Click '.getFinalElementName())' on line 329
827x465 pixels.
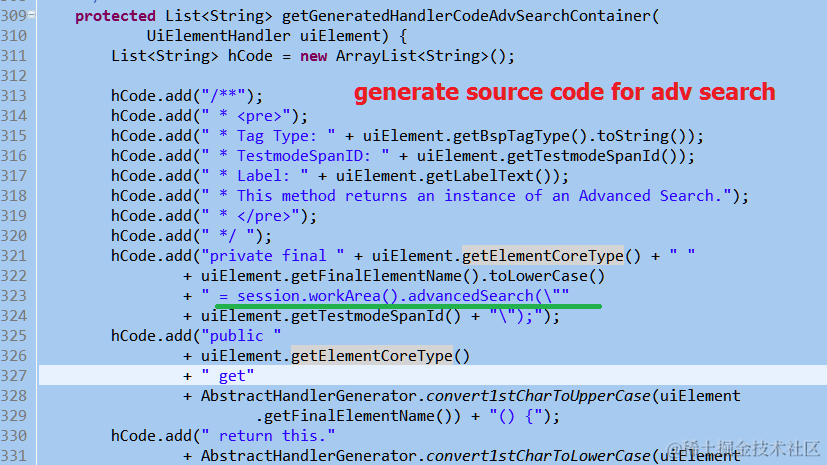coord(358,416)
